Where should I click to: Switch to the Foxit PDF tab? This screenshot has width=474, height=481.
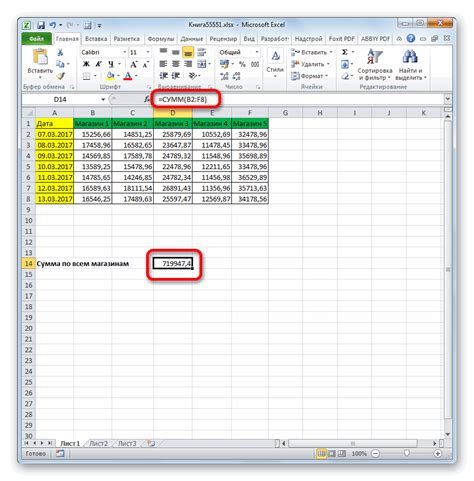[x=342, y=39]
